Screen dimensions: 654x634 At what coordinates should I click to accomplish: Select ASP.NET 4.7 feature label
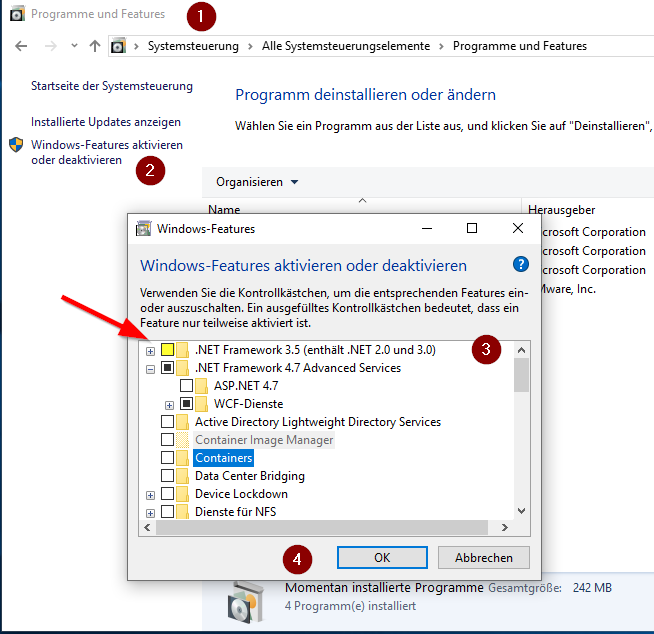coord(246,386)
